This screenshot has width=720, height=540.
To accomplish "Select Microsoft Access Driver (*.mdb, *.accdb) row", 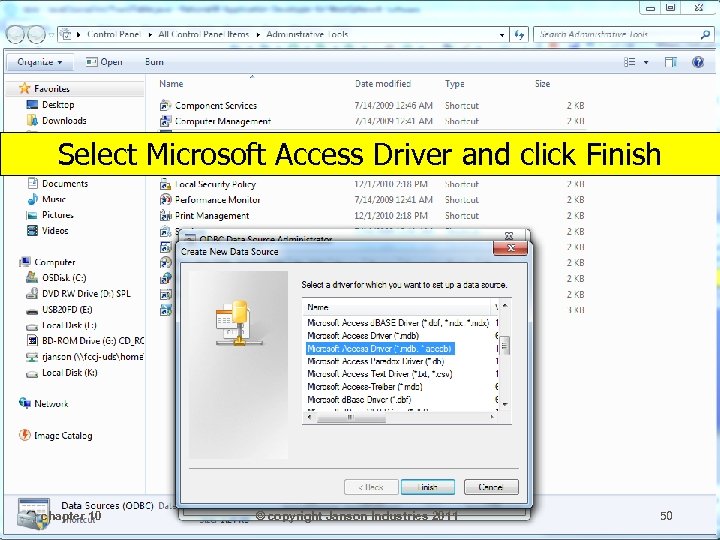I will coord(380,349).
